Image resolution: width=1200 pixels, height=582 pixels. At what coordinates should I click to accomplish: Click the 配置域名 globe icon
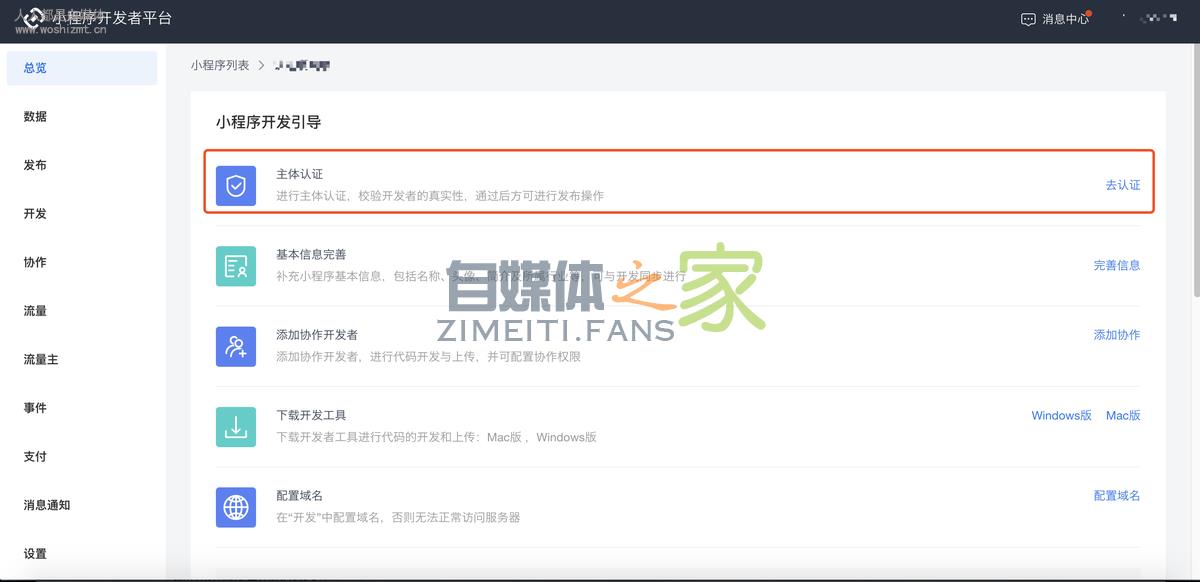pos(235,507)
